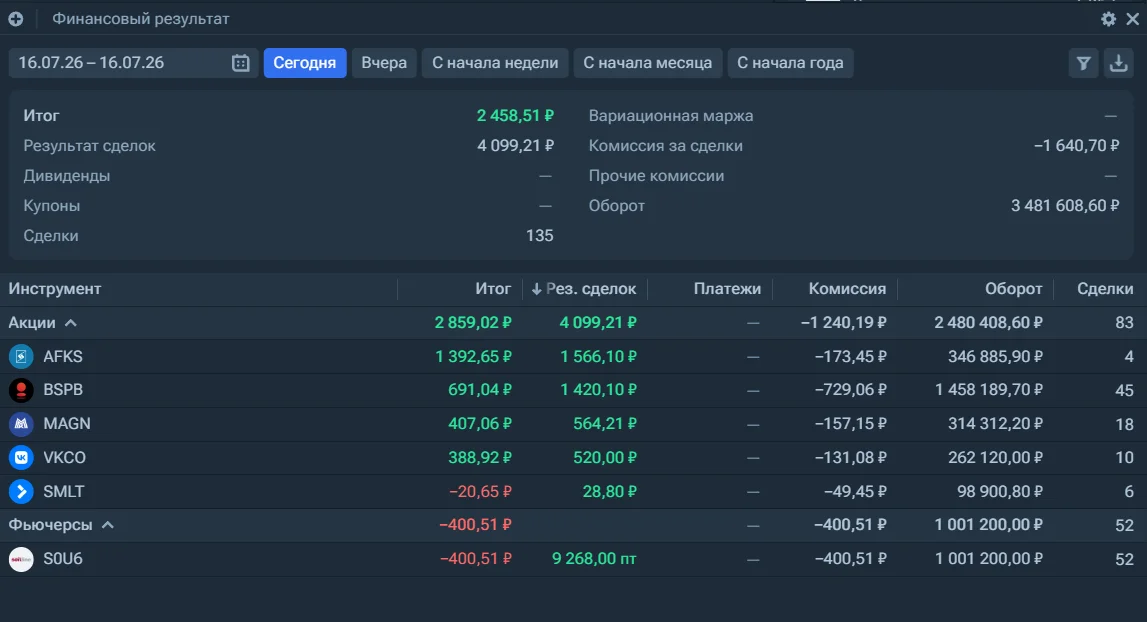Select the AFKS instrument icon
The width and height of the screenshot is (1147, 622).
21,356
